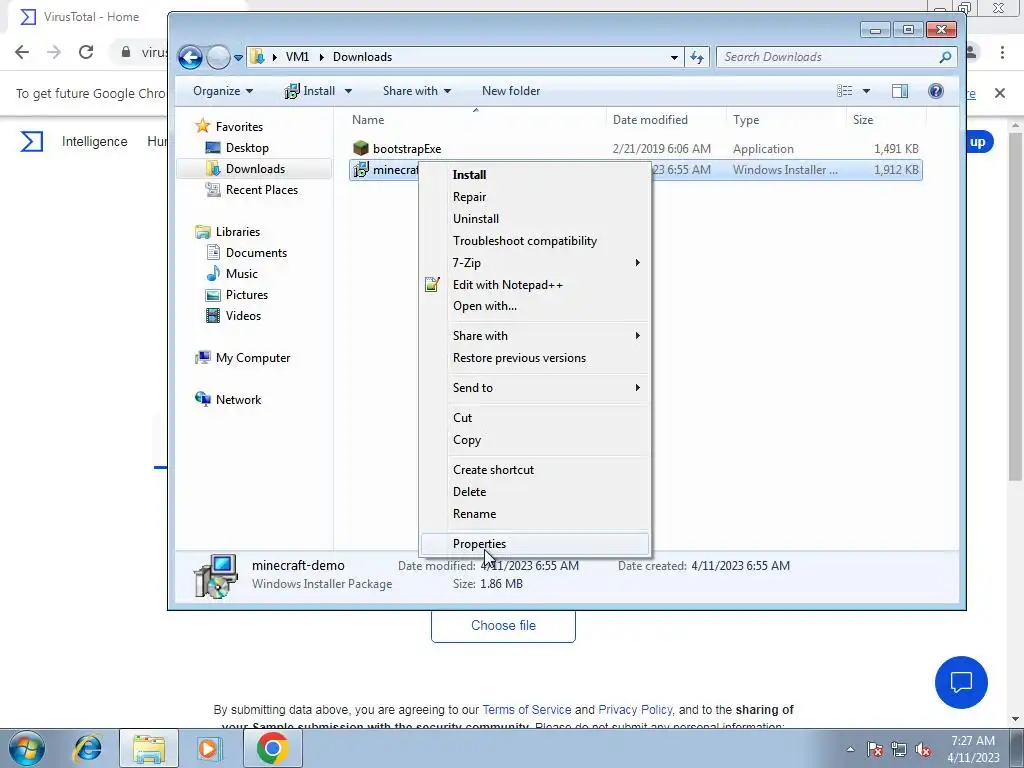This screenshot has width=1024, height=768.
Task: Click the Explorer forward arrow button
Action: pyautogui.click(x=218, y=57)
